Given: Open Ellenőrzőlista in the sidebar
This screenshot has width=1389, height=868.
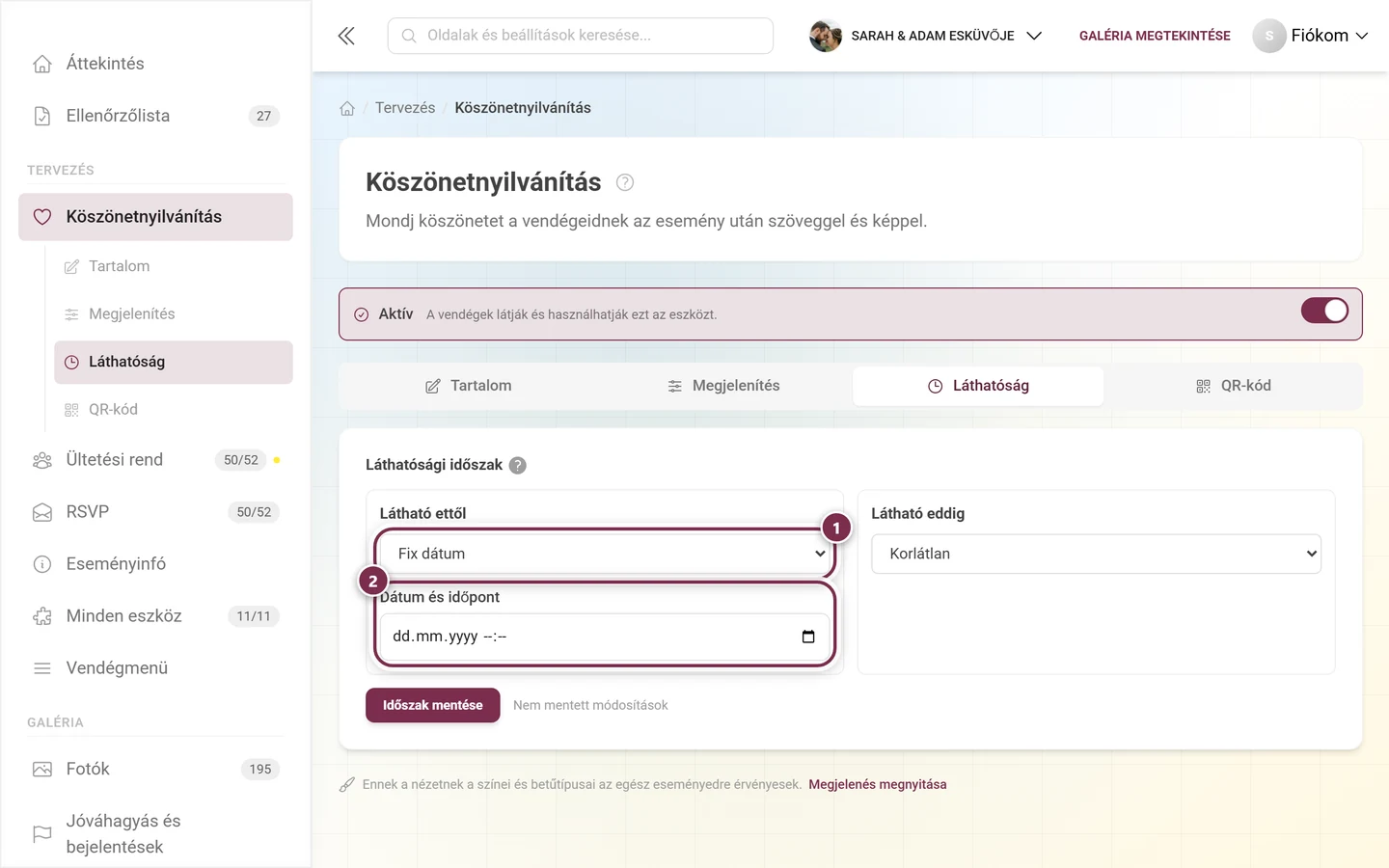Looking at the screenshot, I should pyautogui.click(x=155, y=116).
